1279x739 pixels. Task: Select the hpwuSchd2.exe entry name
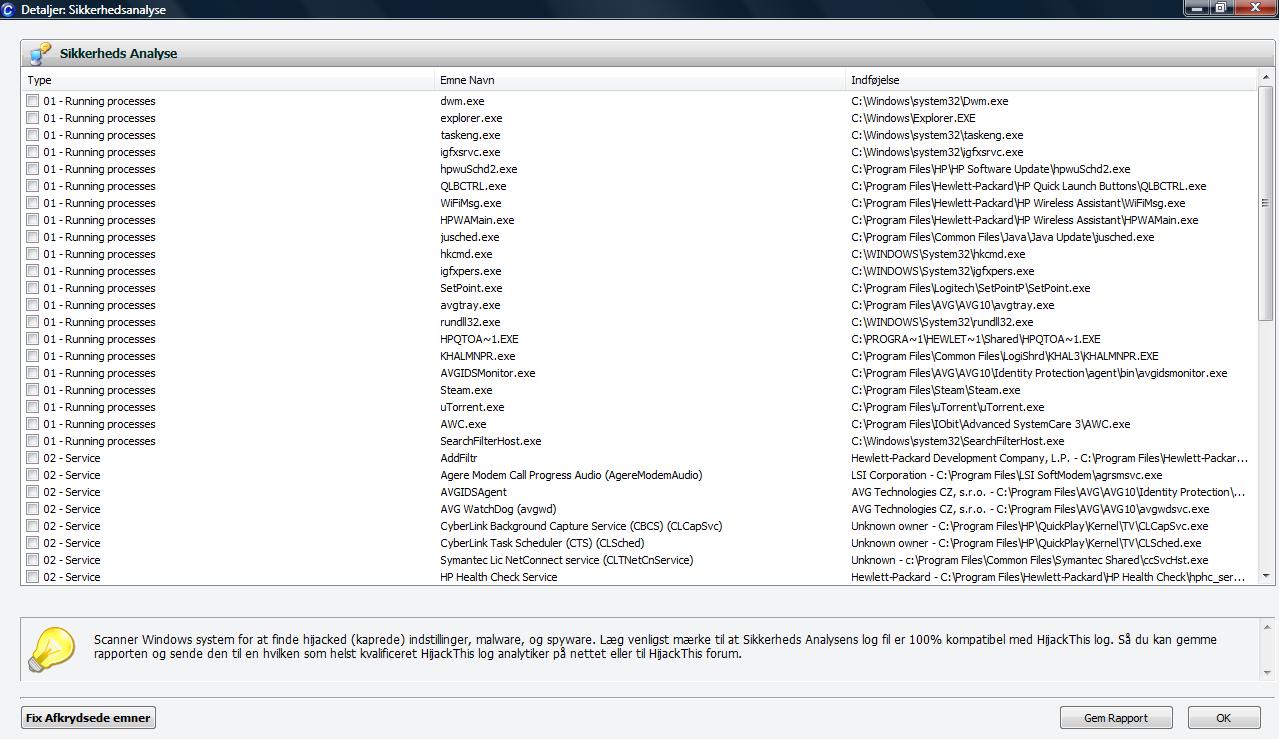coord(478,169)
